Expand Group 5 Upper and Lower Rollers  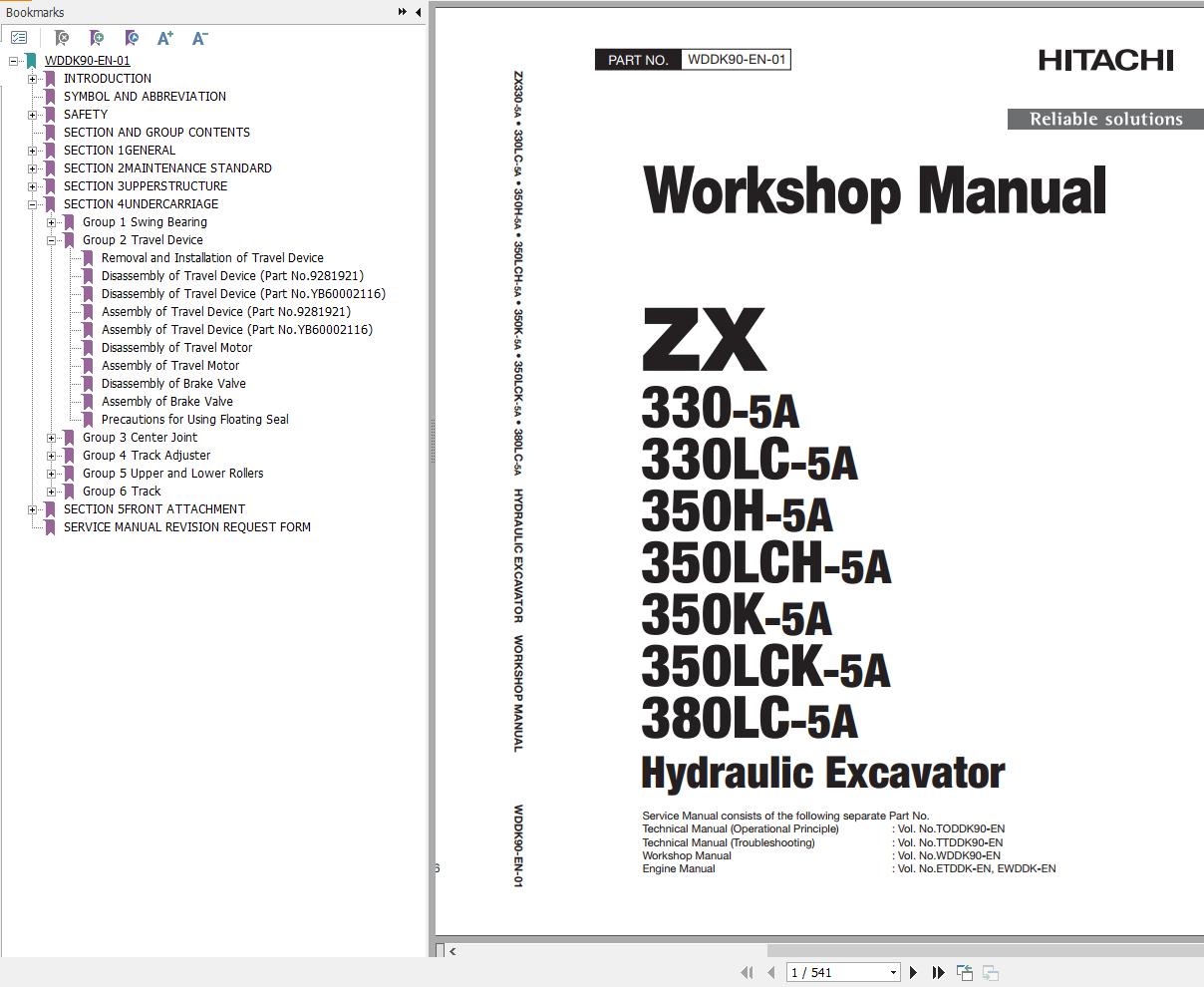point(52,474)
